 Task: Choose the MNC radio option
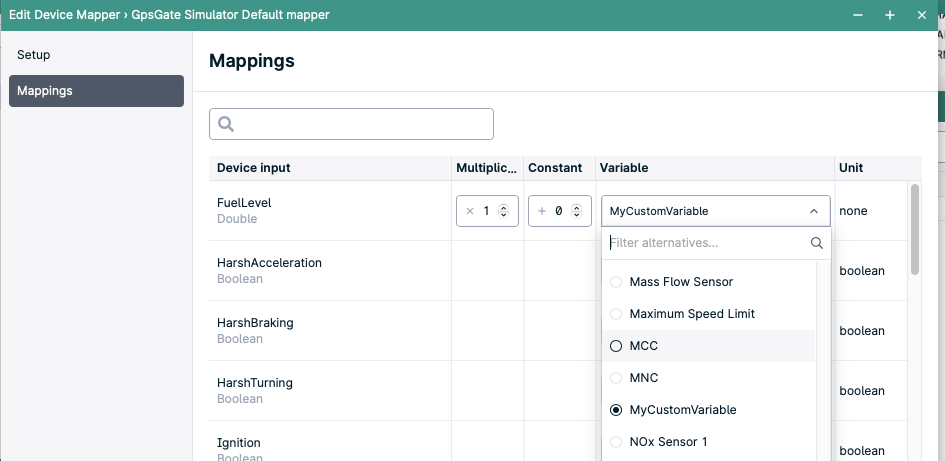tap(616, 378)
